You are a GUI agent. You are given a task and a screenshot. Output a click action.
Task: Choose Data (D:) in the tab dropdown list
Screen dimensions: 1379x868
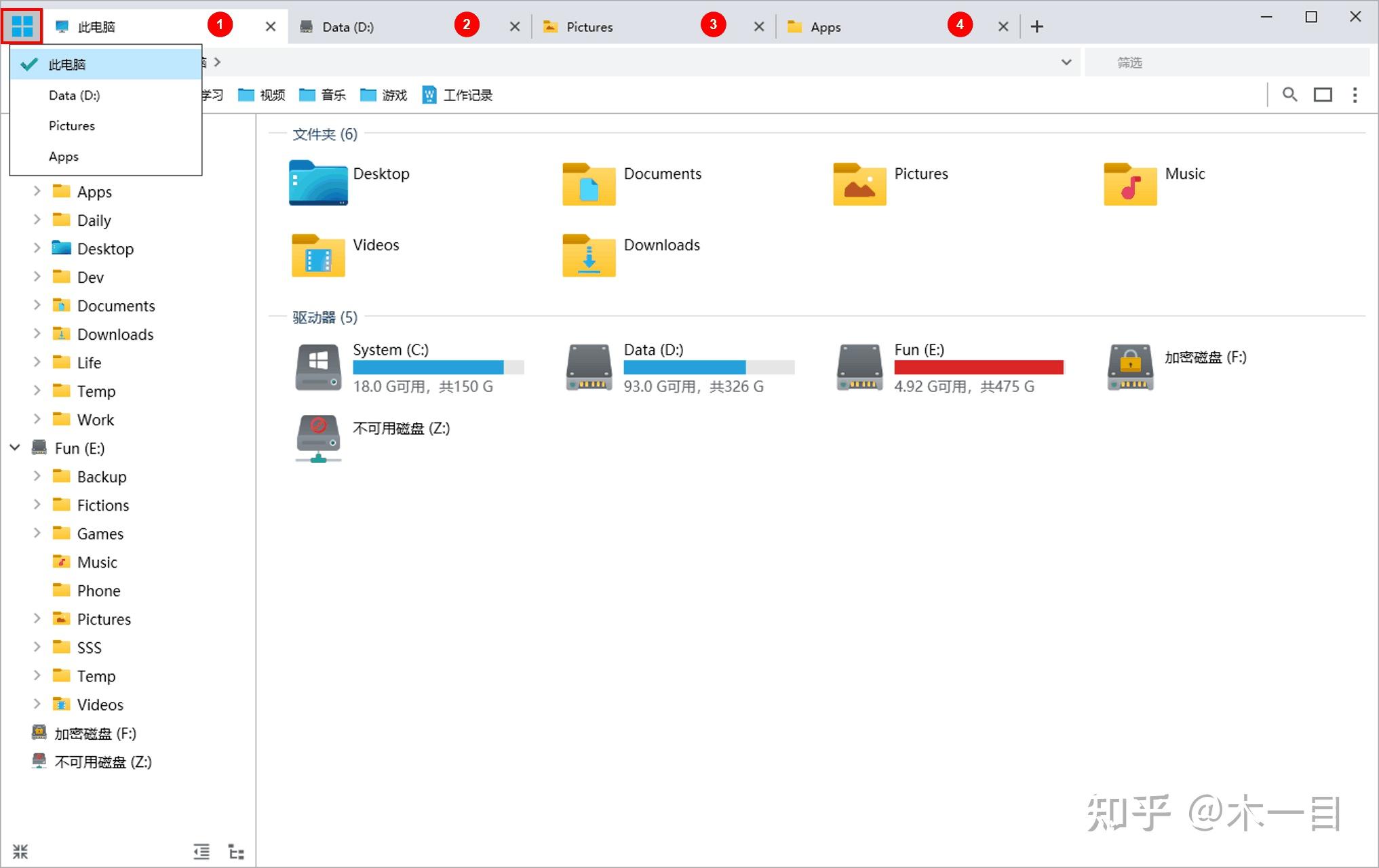tap(106, 95)
